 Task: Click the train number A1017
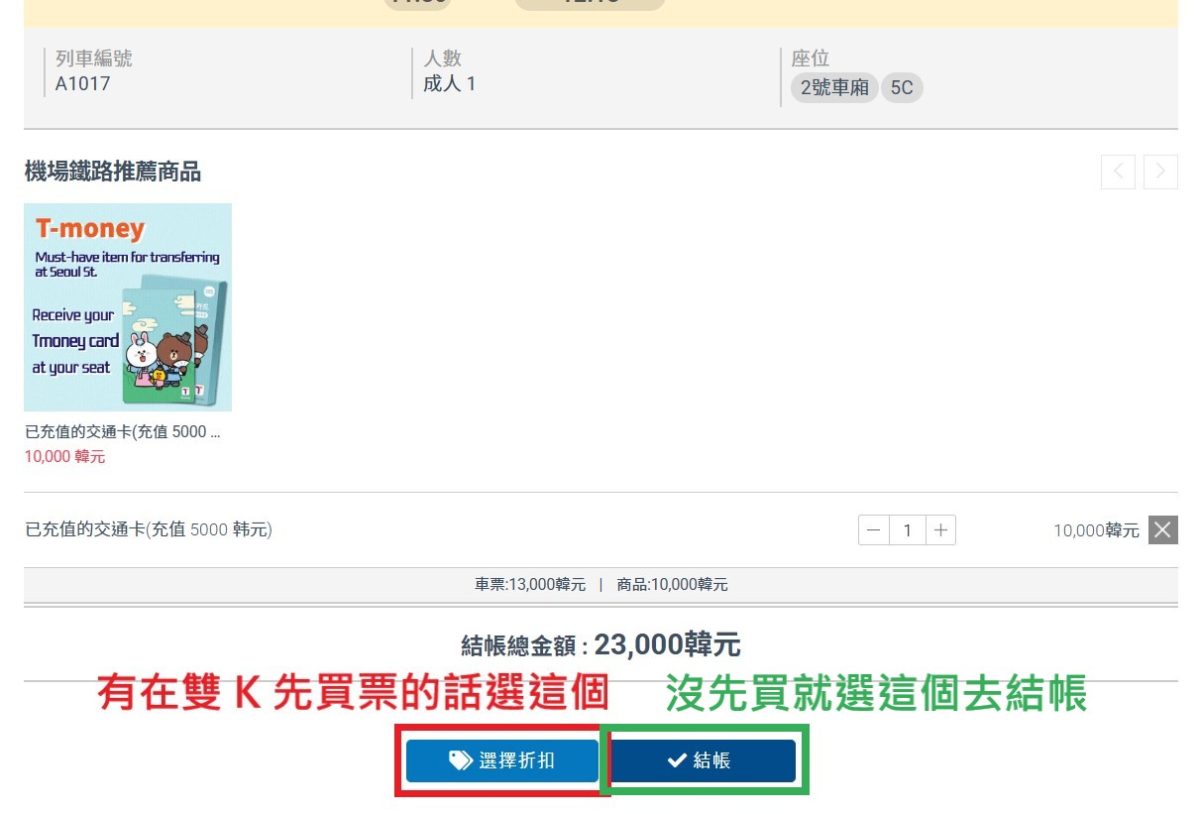pos(82,84)
